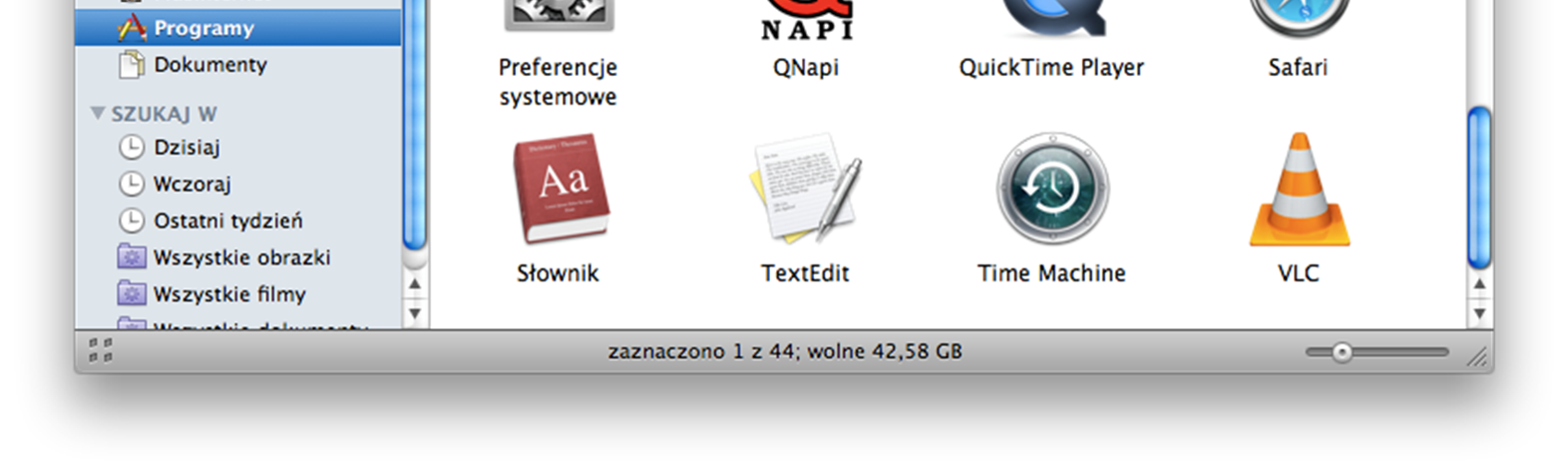The image size is (1568, 476).
Task: Open the Safari compass icon
Action: pos(1299,18)
